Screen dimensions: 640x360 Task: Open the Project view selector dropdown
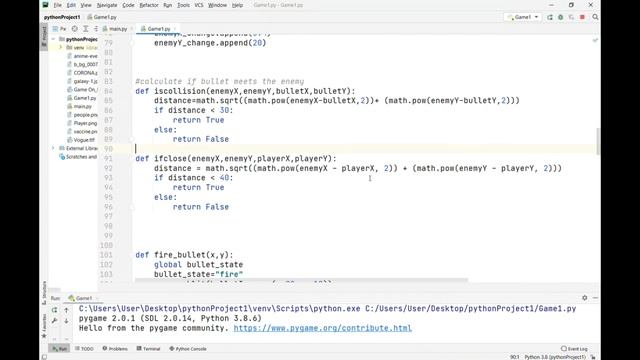[60, 29]
